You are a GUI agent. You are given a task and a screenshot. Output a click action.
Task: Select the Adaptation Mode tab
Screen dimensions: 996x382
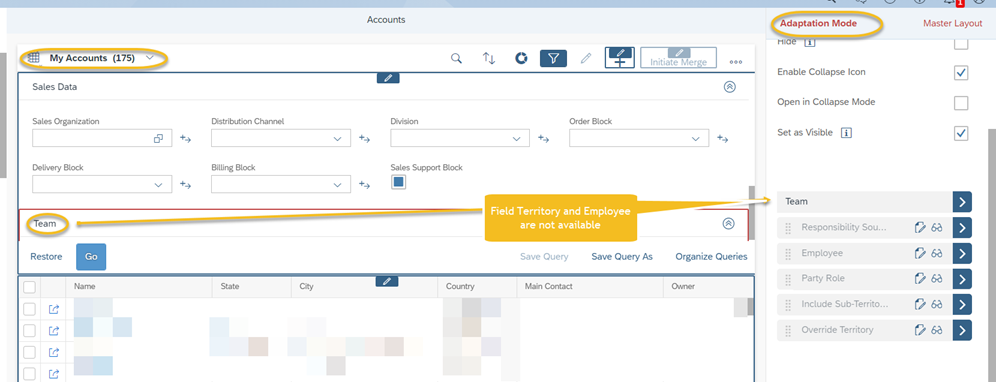(818, 24)
